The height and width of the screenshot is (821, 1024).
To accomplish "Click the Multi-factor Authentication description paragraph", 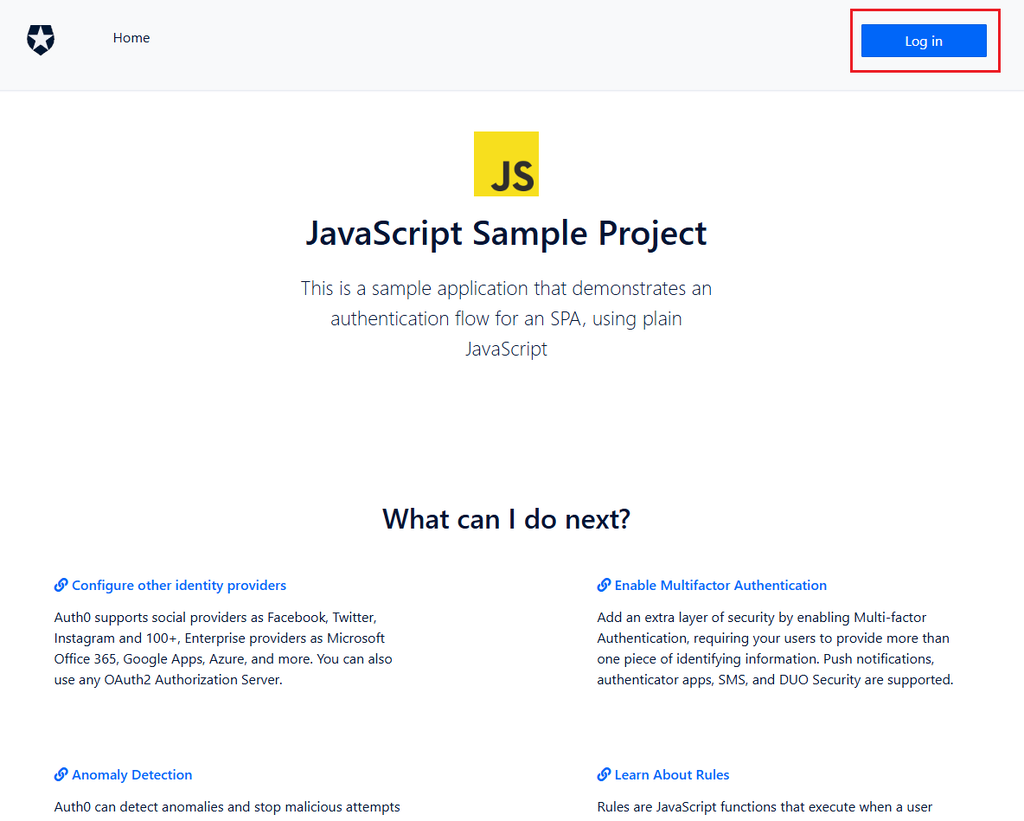I will (775, 649).
